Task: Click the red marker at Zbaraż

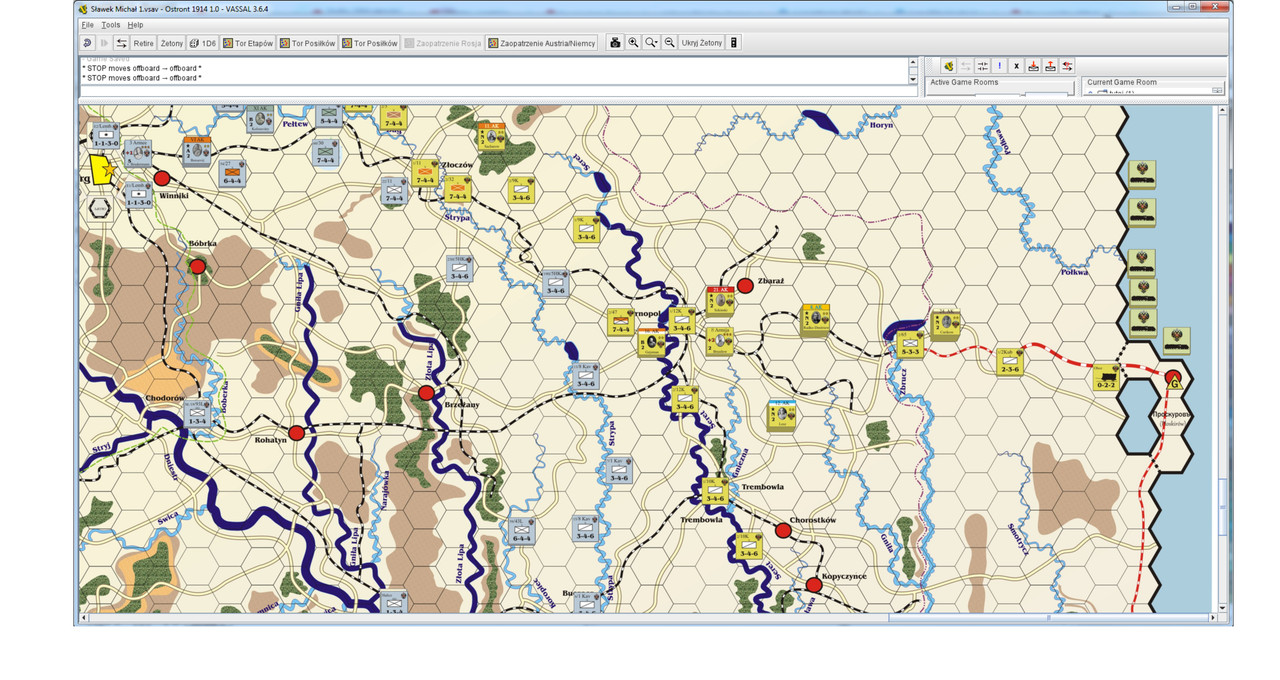Action: point(745,285)
